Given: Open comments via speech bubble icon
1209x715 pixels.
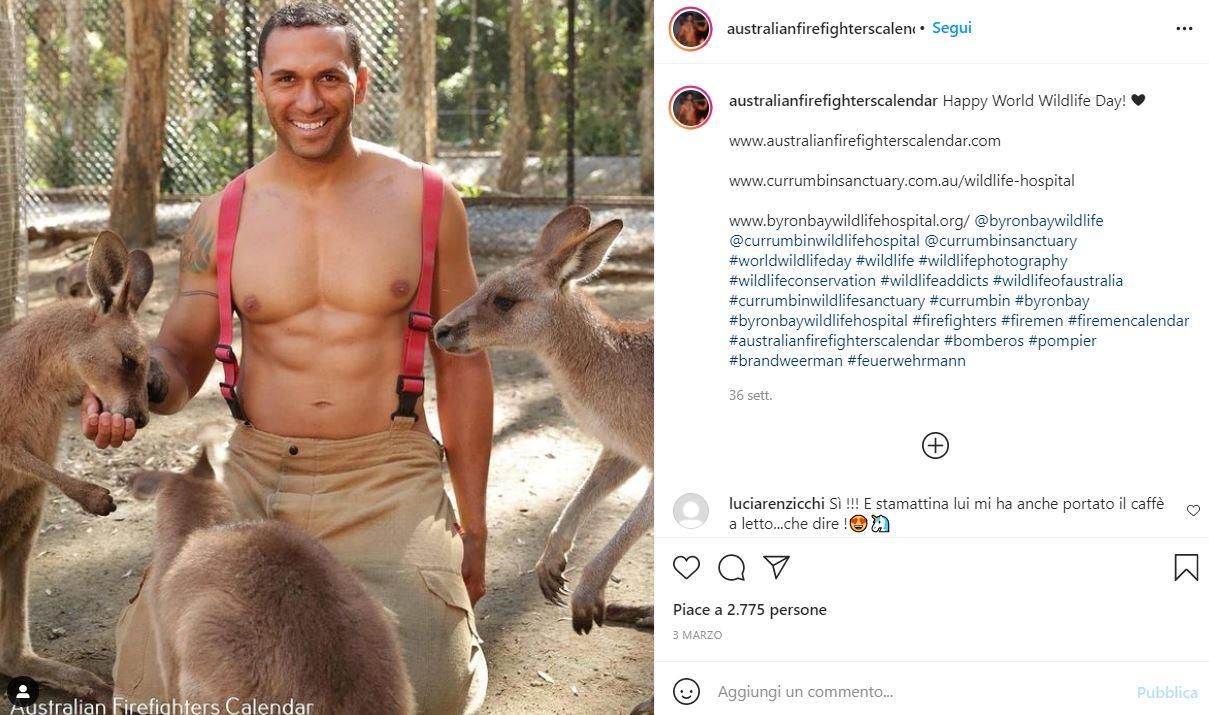Looking at the screenshot, I should pyautogui.click(x=731, y=568).
